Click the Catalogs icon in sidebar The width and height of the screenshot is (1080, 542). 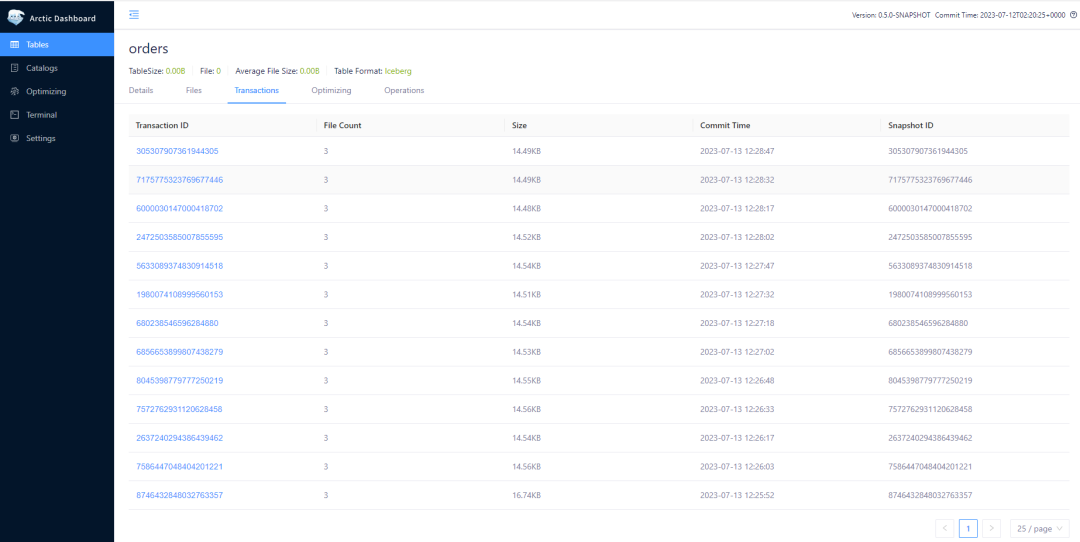coord(14,68)
